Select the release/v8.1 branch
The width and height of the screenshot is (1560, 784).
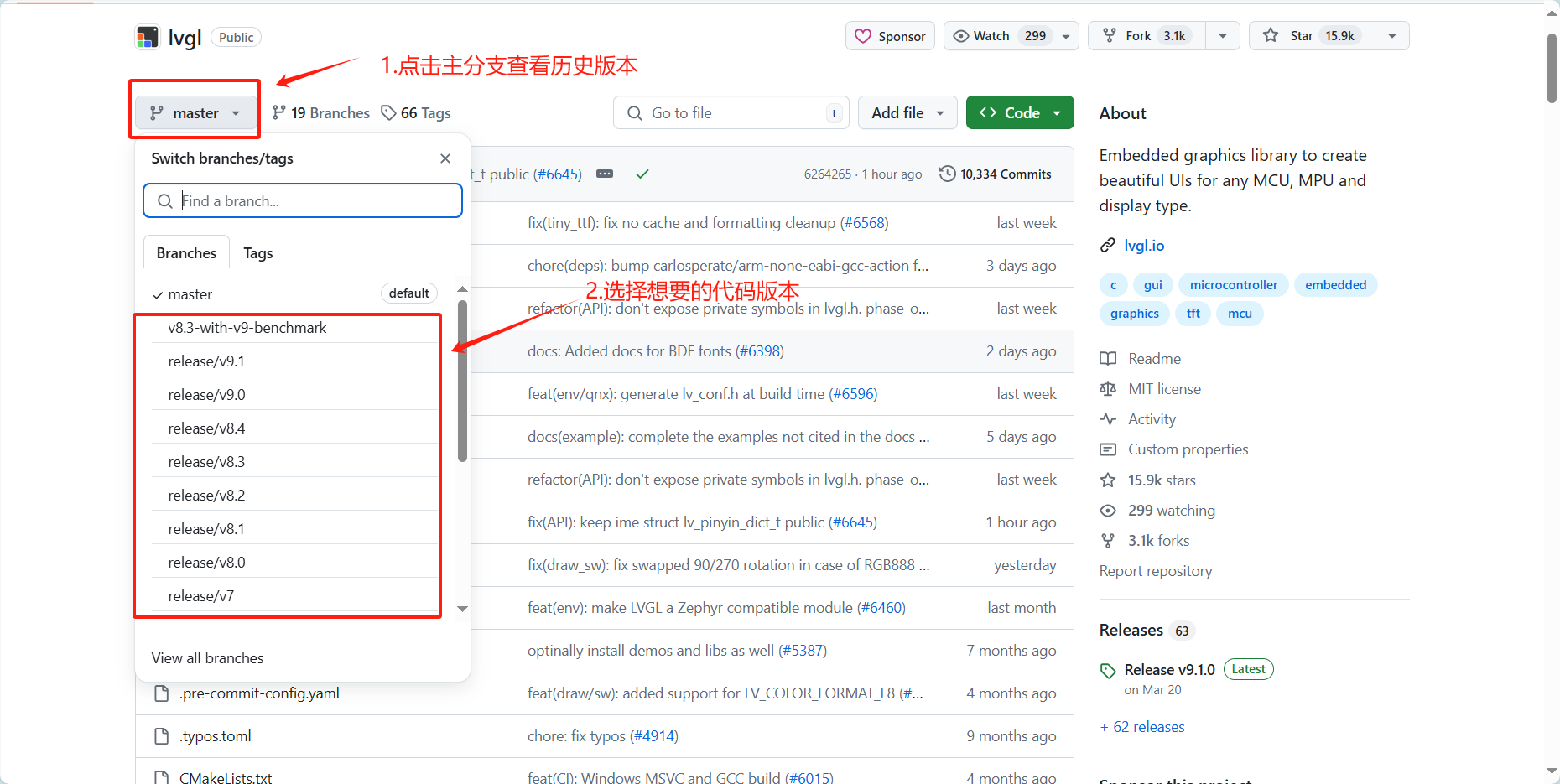pyautogui.click(x=294, y=529)
